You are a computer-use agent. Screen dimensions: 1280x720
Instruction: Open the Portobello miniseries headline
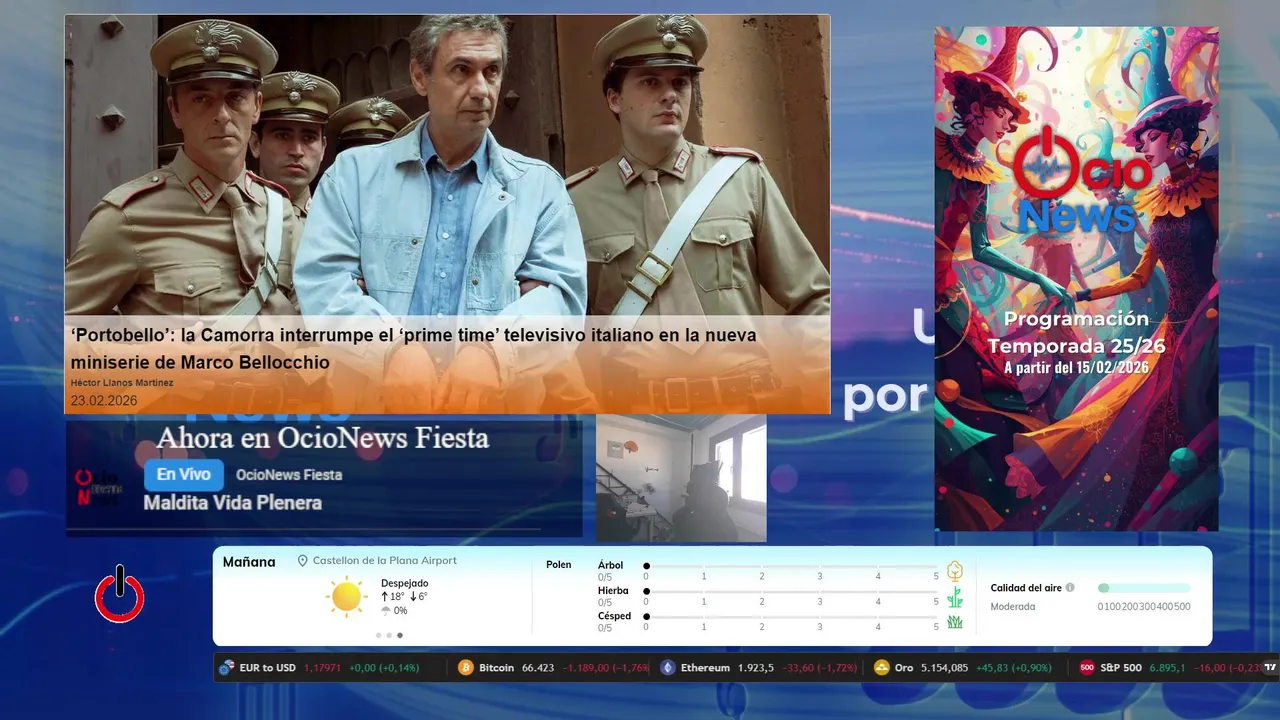(413, 349)
